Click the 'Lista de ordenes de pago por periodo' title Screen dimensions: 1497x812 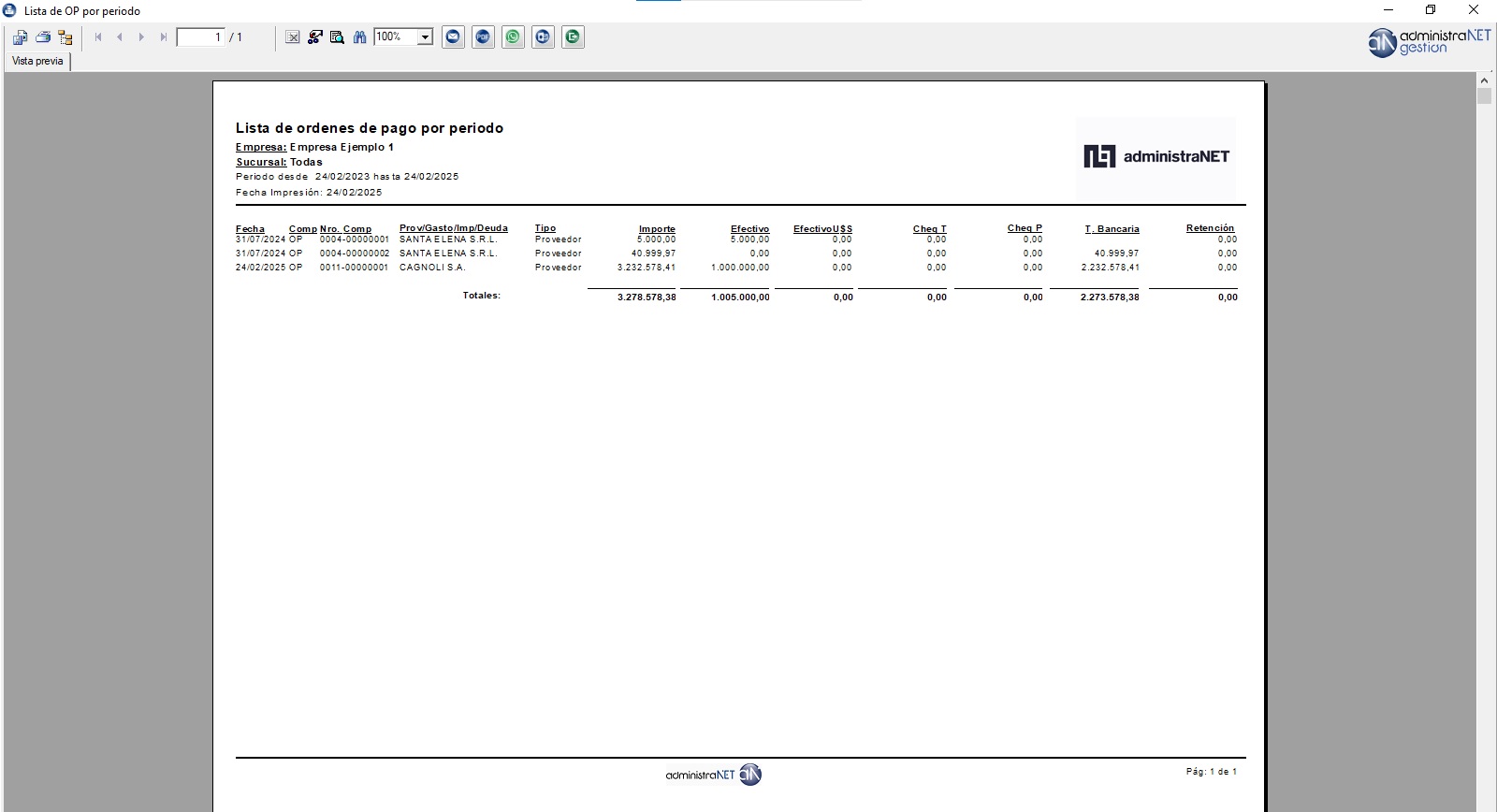(370, 128)
